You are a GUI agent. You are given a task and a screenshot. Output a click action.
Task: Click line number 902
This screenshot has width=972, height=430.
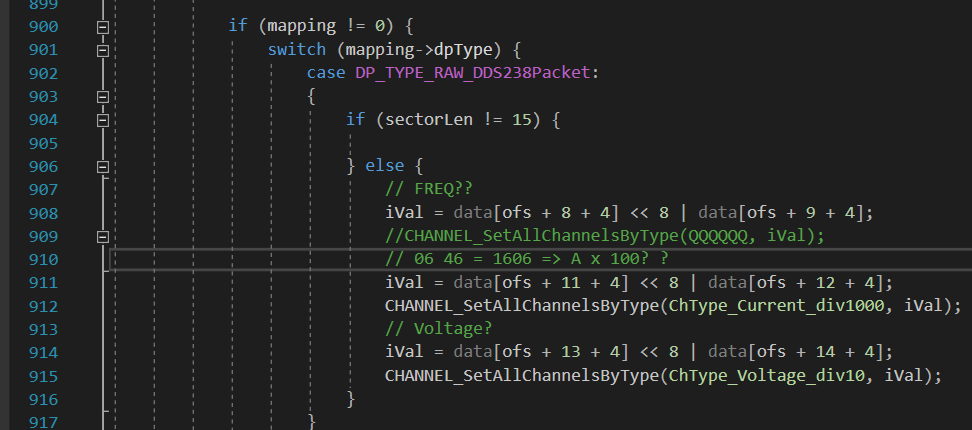coord(43,73)
